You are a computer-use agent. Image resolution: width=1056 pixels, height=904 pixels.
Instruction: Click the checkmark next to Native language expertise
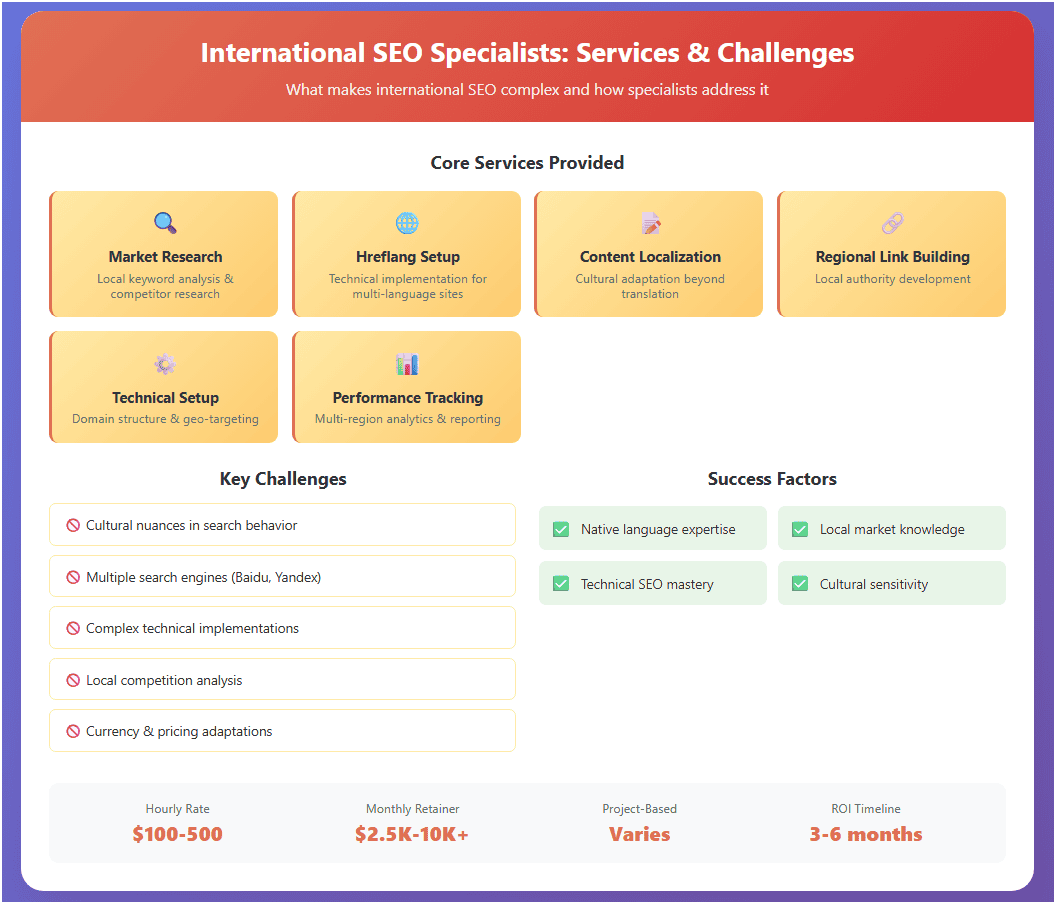[561, 529]
